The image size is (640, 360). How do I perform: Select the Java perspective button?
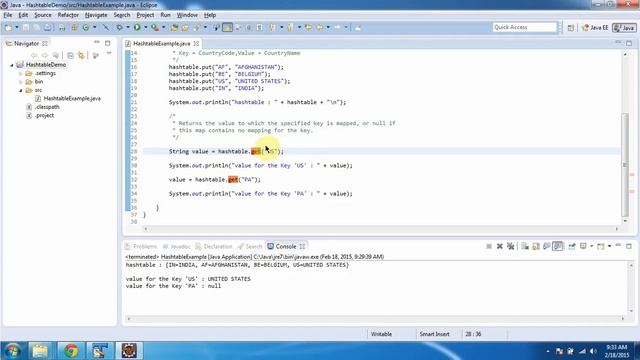point(624,28)
